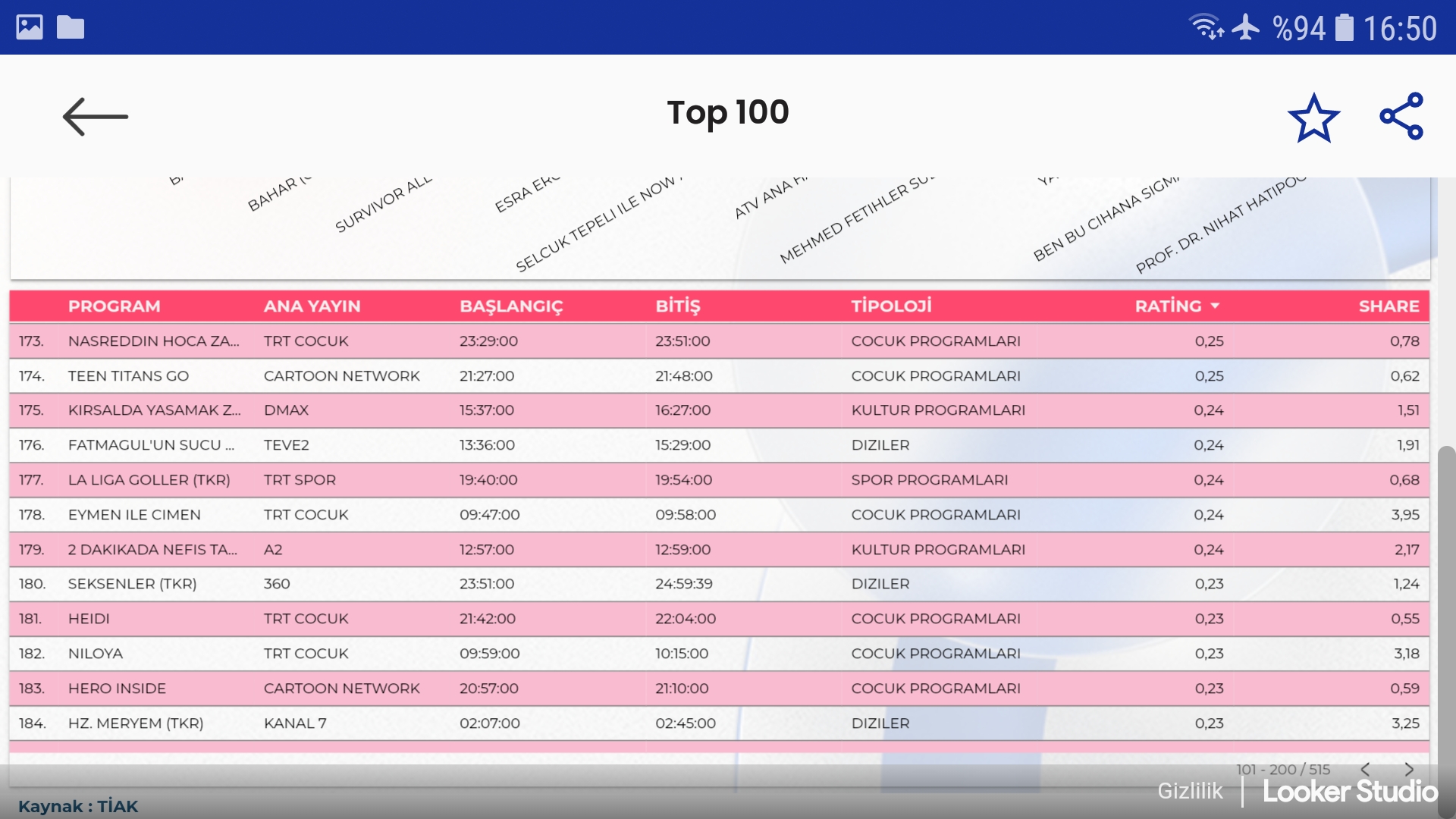Click start time 23:29:00
The image size is (1456, 819).
(488, 341)
